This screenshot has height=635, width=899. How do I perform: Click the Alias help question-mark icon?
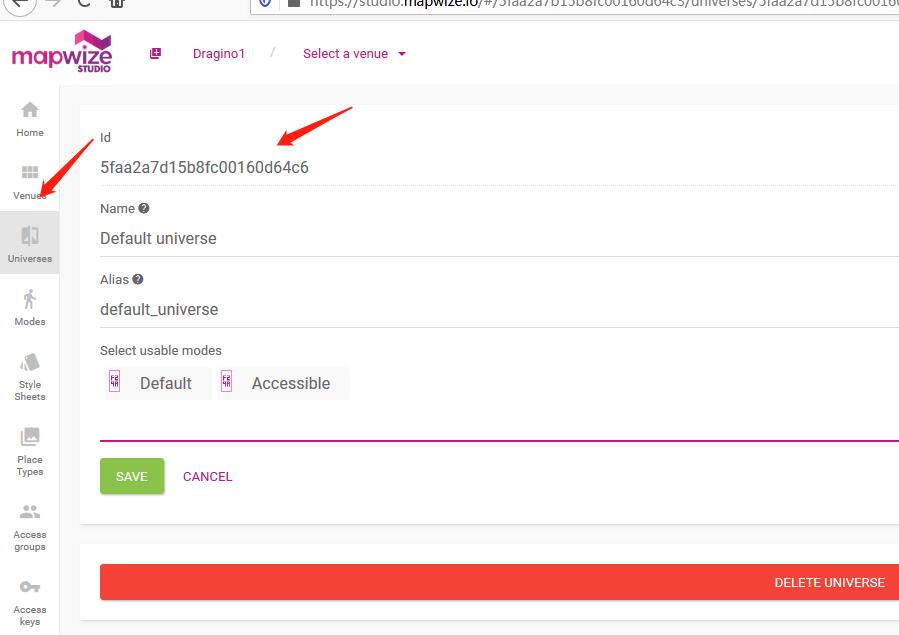point(138,279)
